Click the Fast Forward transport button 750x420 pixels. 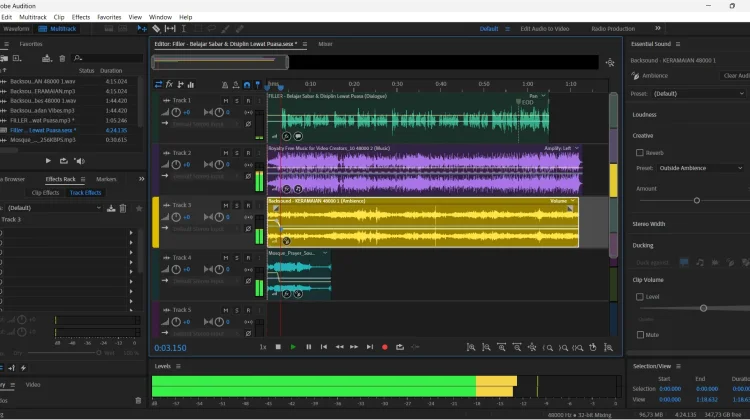[354, 347]
